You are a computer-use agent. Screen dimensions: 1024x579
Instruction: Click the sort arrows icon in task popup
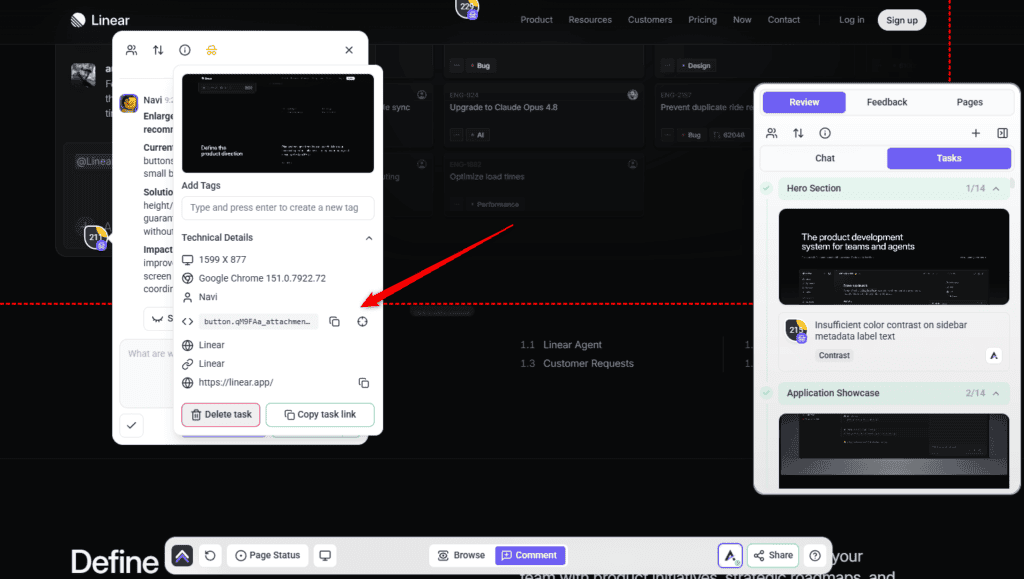158,50
